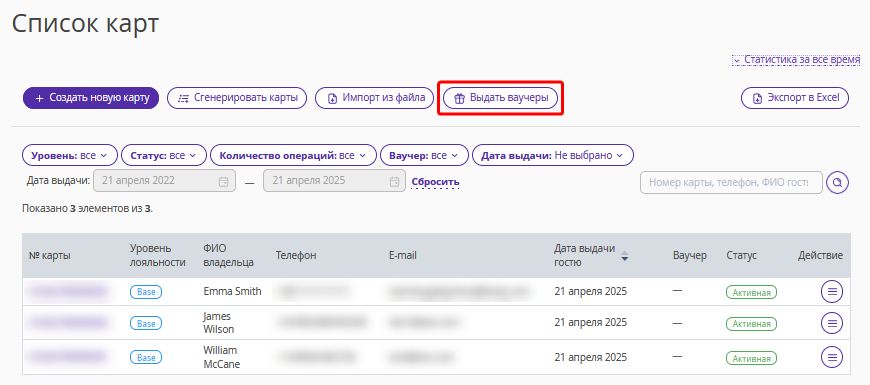Screen dimensions: 870x385
Task: Expand Статистика за все время
Action: tap(796, 59)
